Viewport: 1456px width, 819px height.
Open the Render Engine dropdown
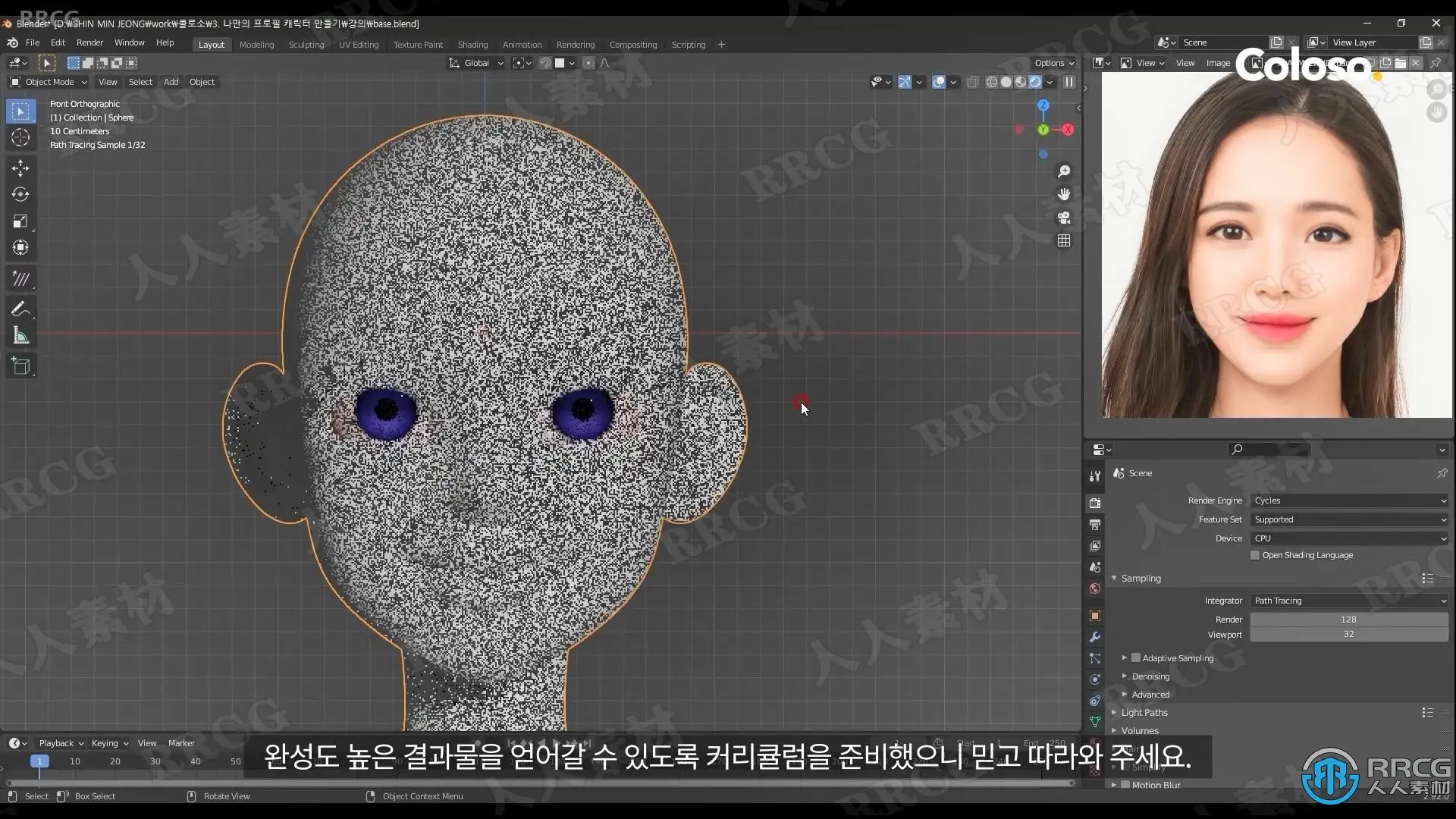[1349, 500]
